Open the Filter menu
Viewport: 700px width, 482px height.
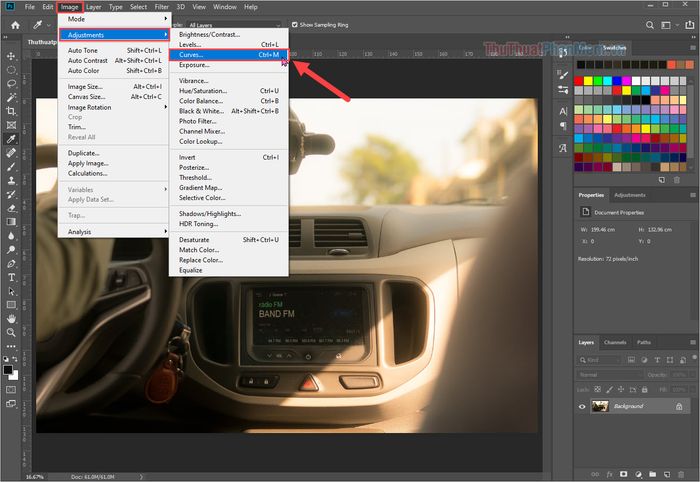(x=162, y=7)
